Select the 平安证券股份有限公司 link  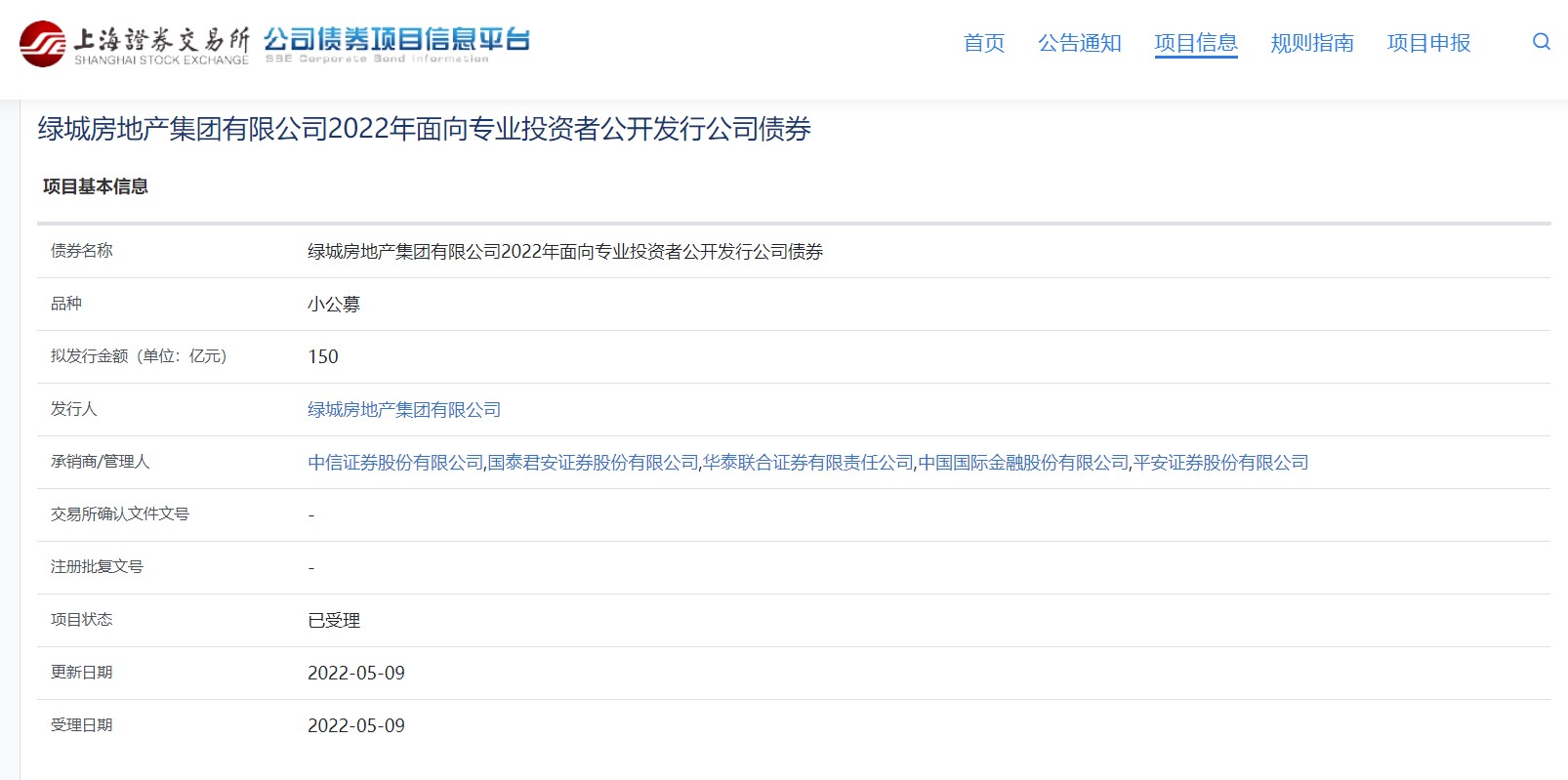coord(1220,463)
